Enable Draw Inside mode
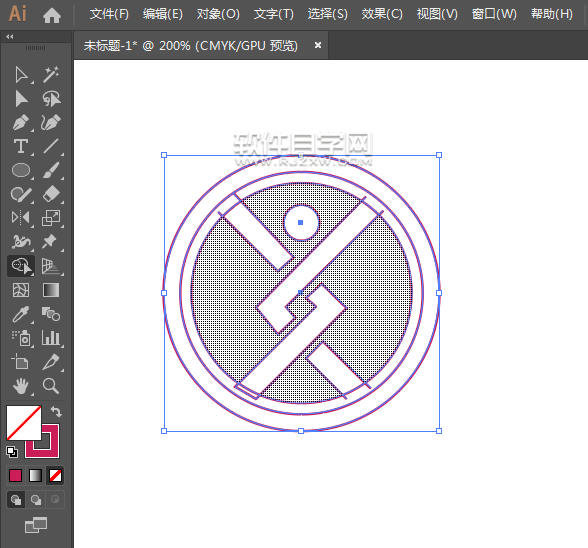The image size is (588, 548). tap(55, 500)
